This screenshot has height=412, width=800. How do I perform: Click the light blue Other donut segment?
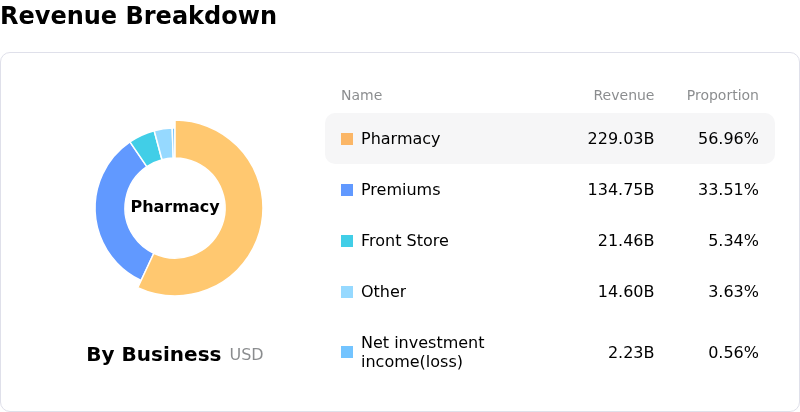pyautogui.click(x=164, y=141)
